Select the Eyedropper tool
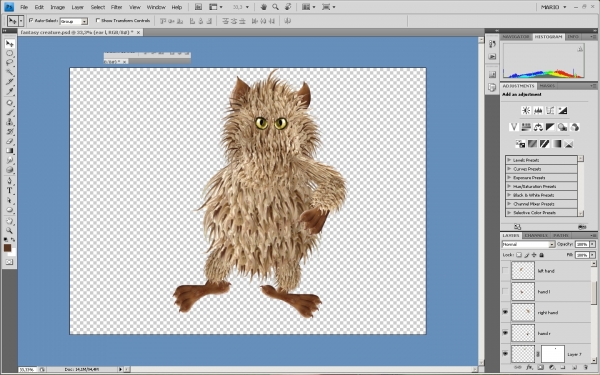Image resolution: width=600 pixels, height=375 pixels. tap(10, 91)
